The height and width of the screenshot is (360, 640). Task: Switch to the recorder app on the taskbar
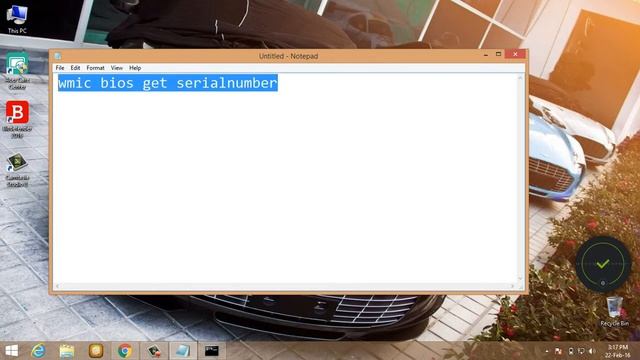coord(154,351)
